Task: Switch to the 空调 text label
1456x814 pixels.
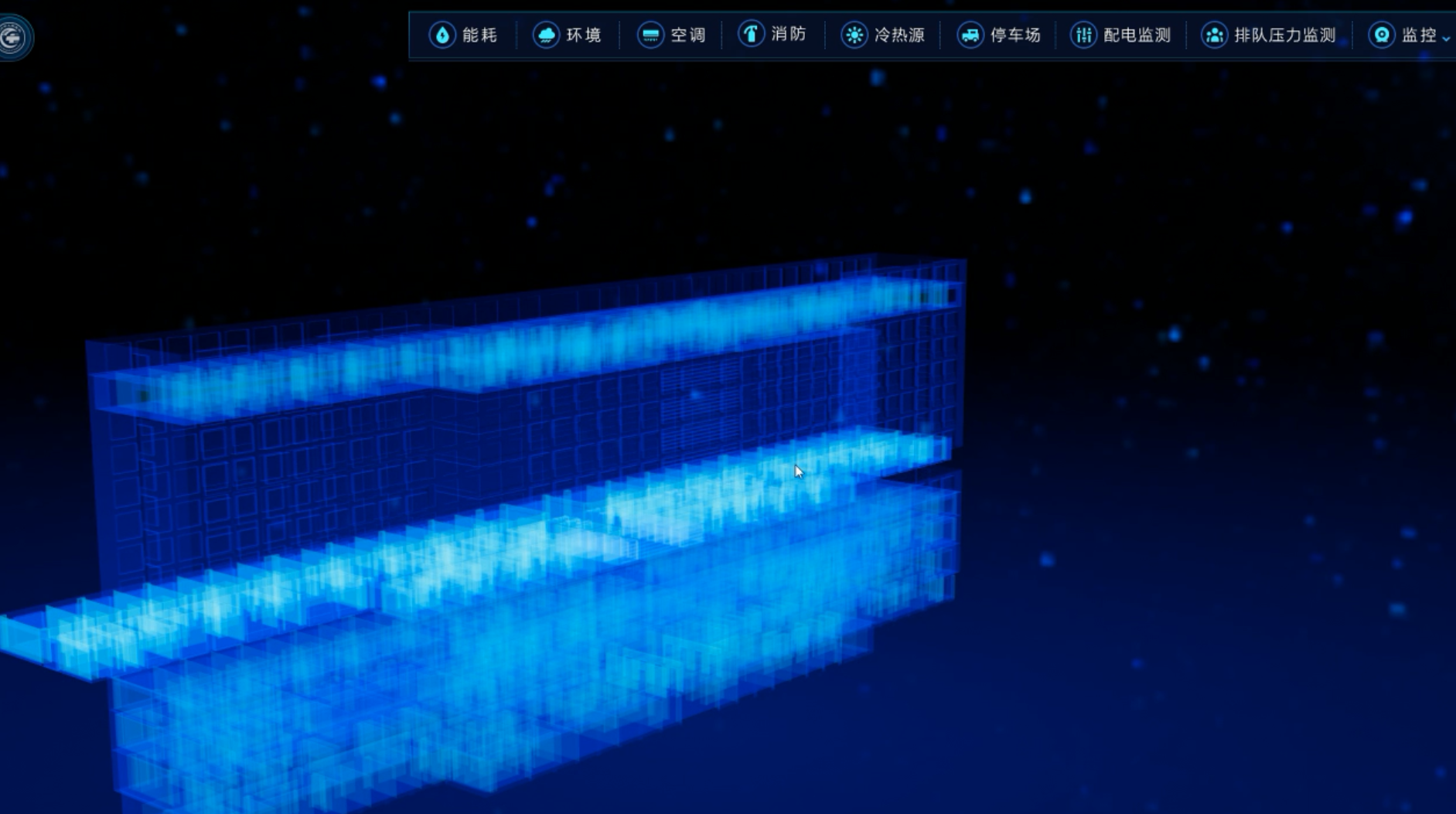Action: click(688, 35)
